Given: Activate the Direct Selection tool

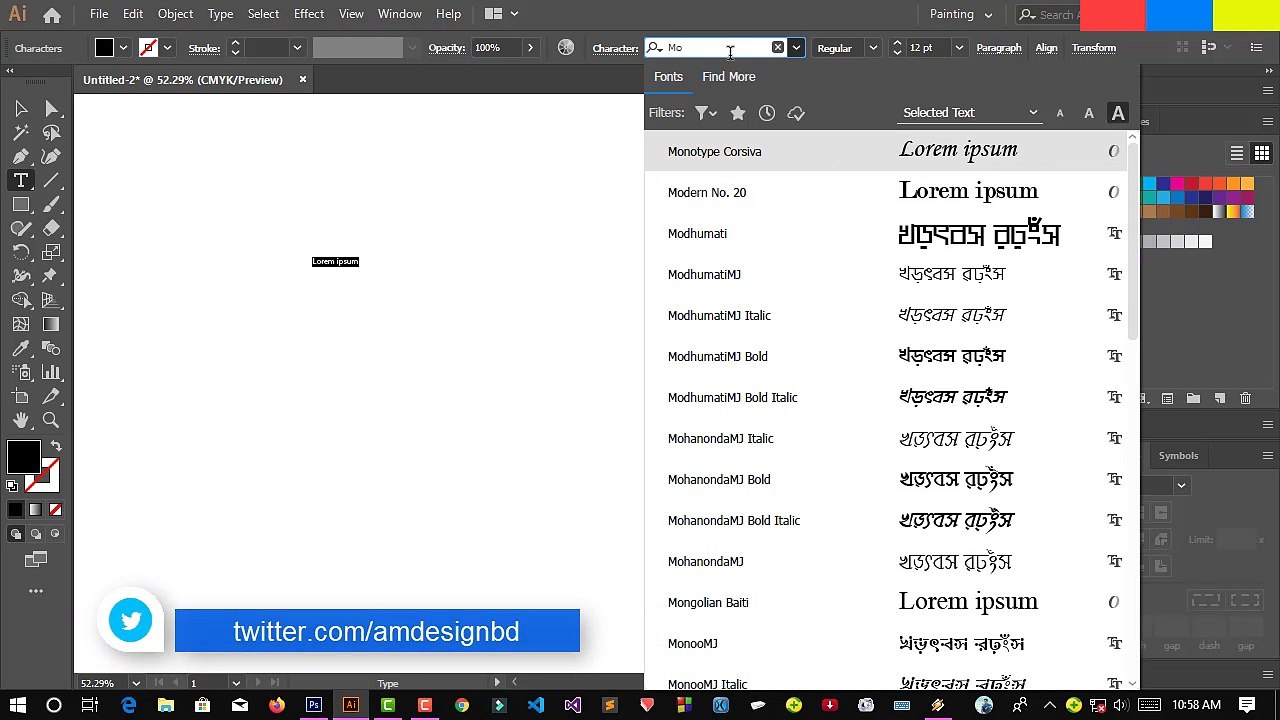Looking at the screenshot, I should [51, 108].
